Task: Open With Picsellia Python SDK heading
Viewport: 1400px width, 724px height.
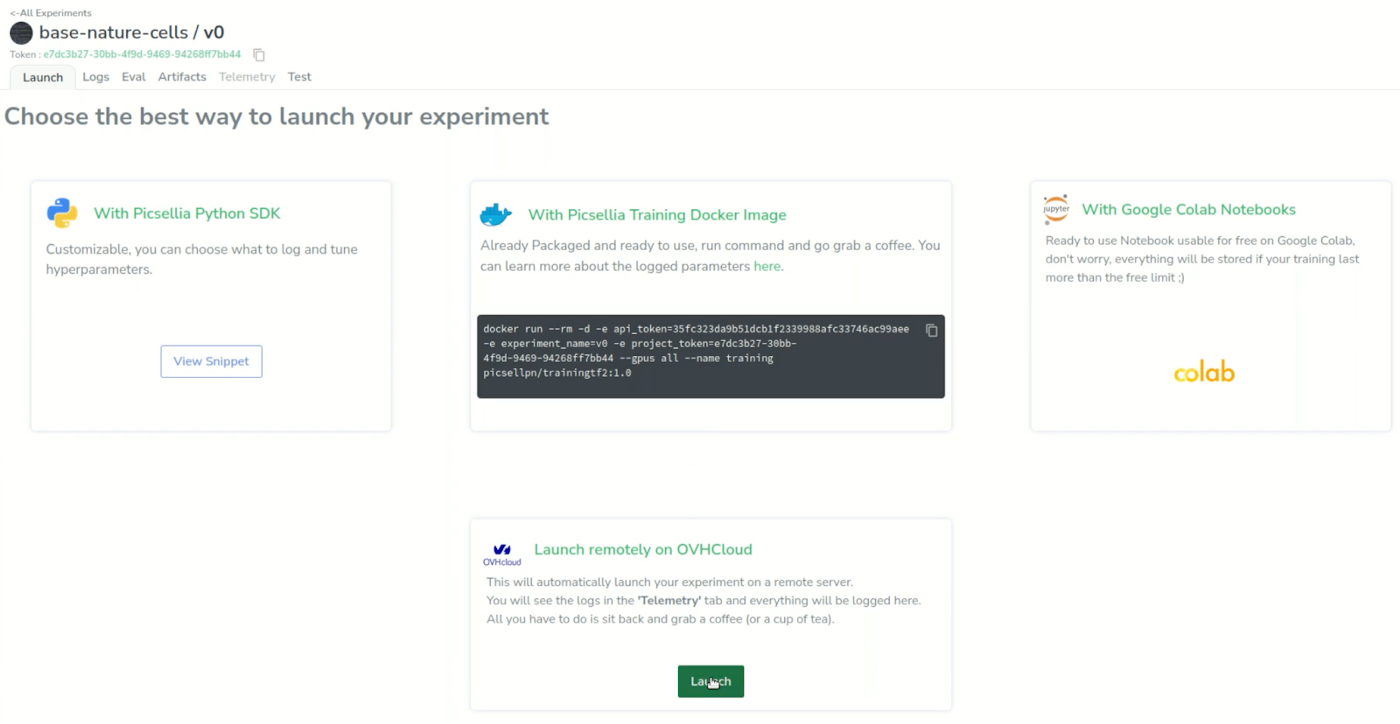Action: tap(187, 213)
